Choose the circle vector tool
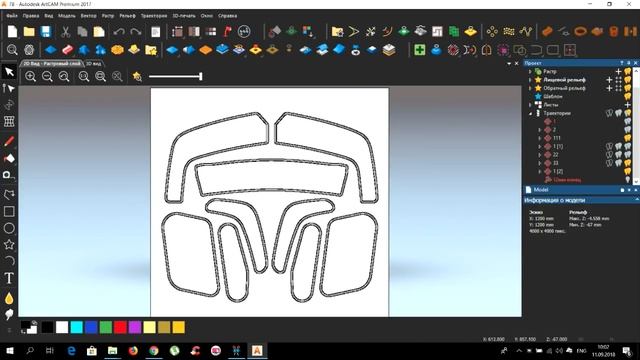 point(9,228)
